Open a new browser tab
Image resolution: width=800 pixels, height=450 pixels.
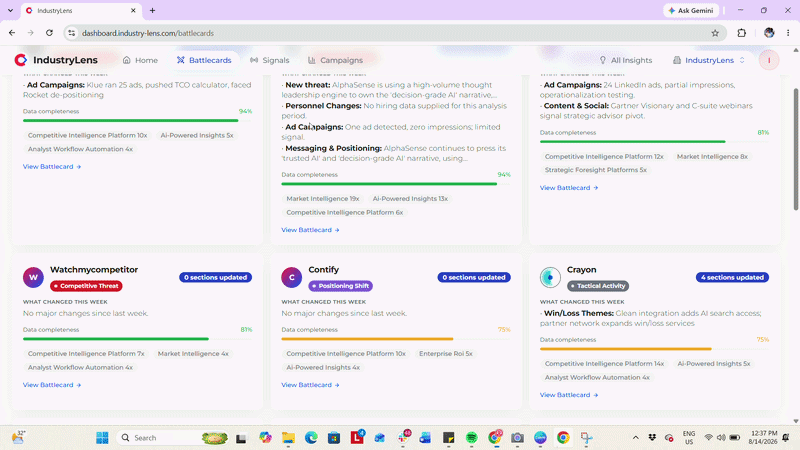click(152, 10)
